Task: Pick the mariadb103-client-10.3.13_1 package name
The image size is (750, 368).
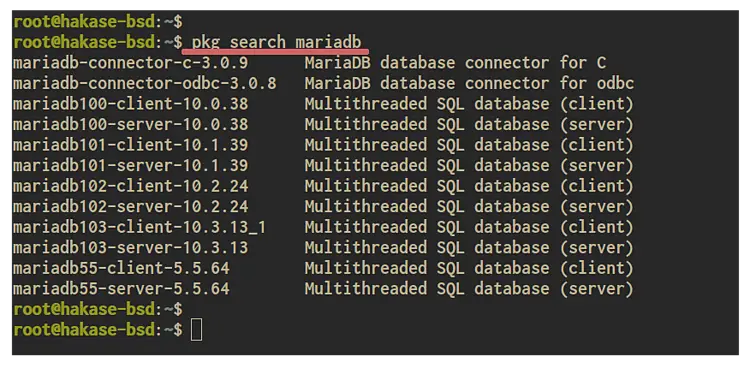Action: [140, 227]
